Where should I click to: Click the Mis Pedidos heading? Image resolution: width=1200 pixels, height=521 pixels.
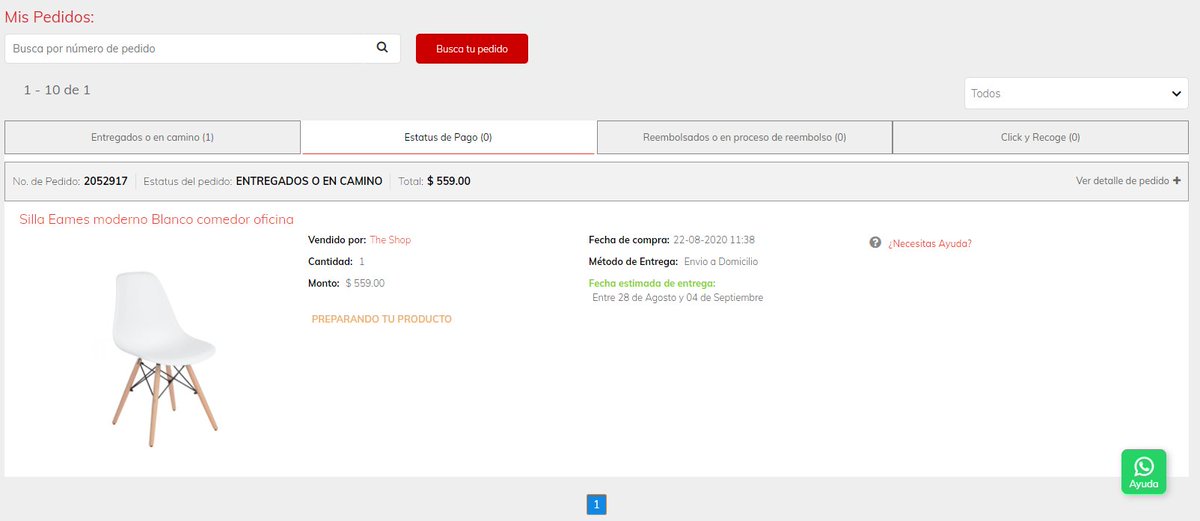click(x=50, y=16)
